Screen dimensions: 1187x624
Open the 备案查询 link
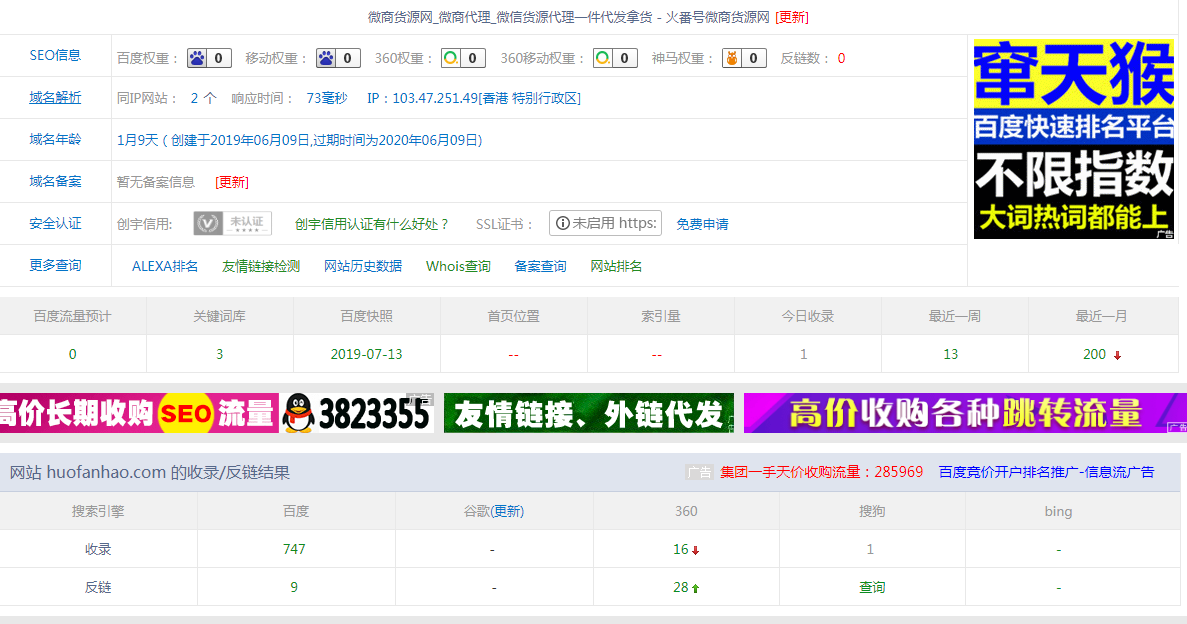click(541, 266)
